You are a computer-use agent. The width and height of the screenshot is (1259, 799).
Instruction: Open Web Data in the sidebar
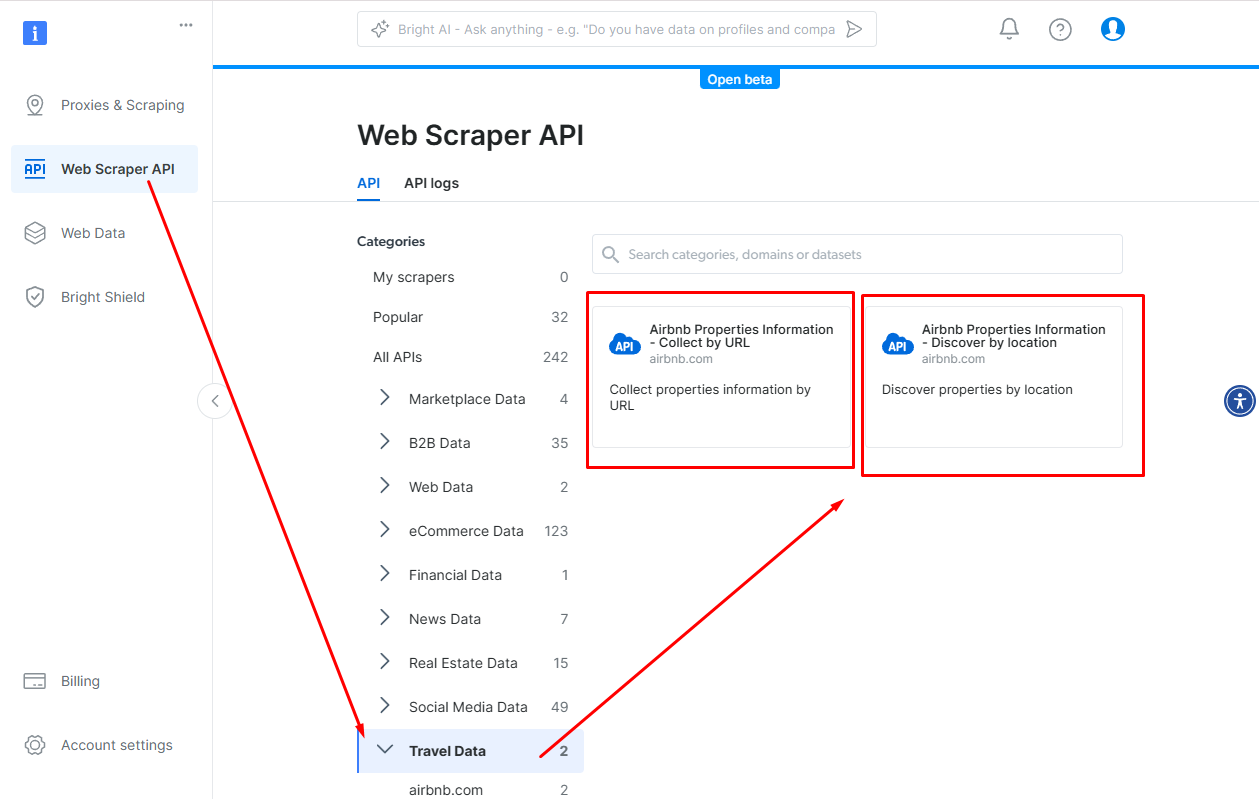coord(105,233)
